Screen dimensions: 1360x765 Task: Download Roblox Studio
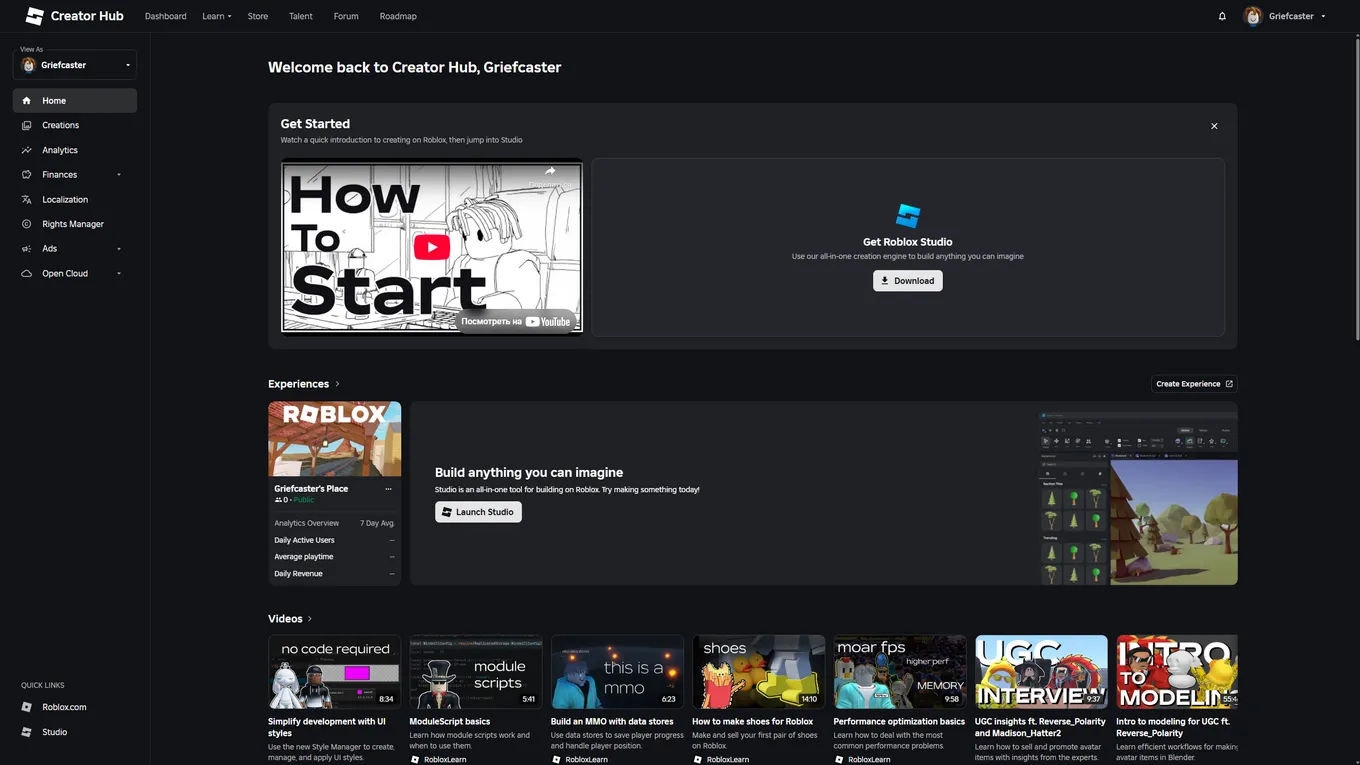908,281
